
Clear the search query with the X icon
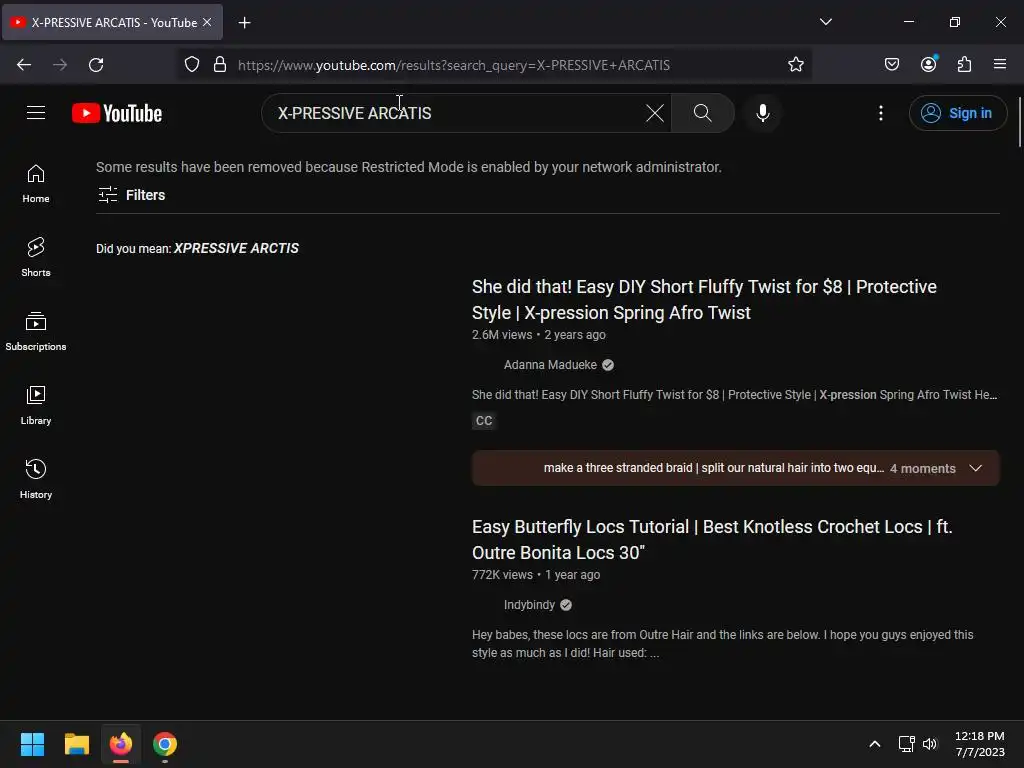pyautogui.click(x=654, y=113)
